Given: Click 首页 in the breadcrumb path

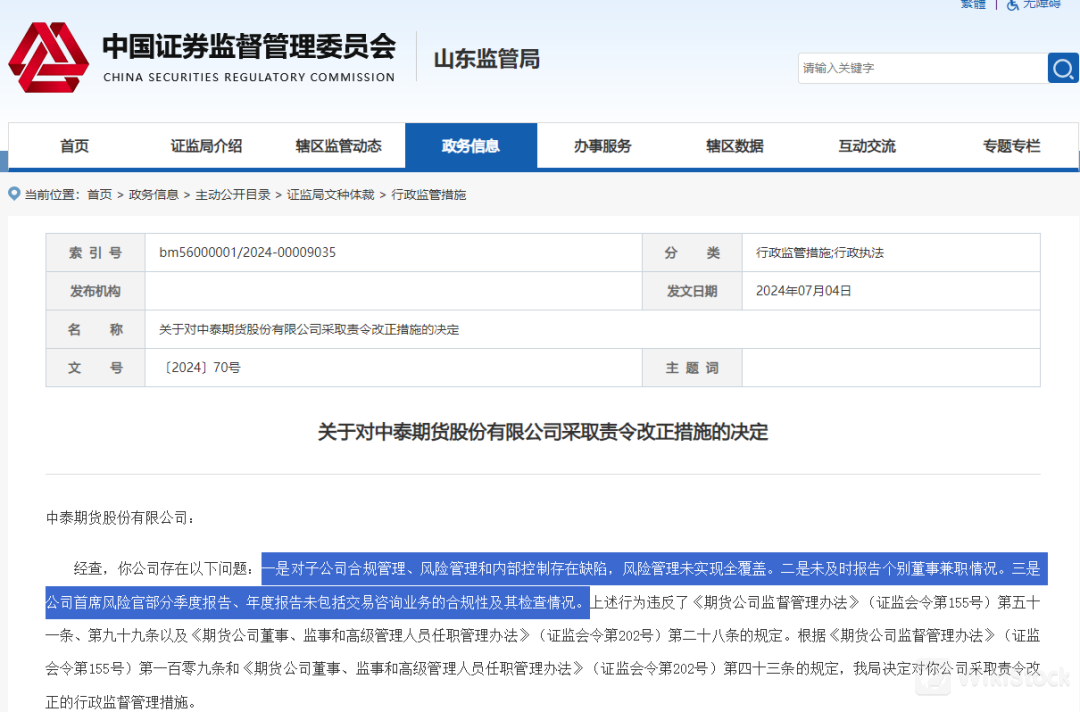Looking at the screenshot, I should (99, 195).
